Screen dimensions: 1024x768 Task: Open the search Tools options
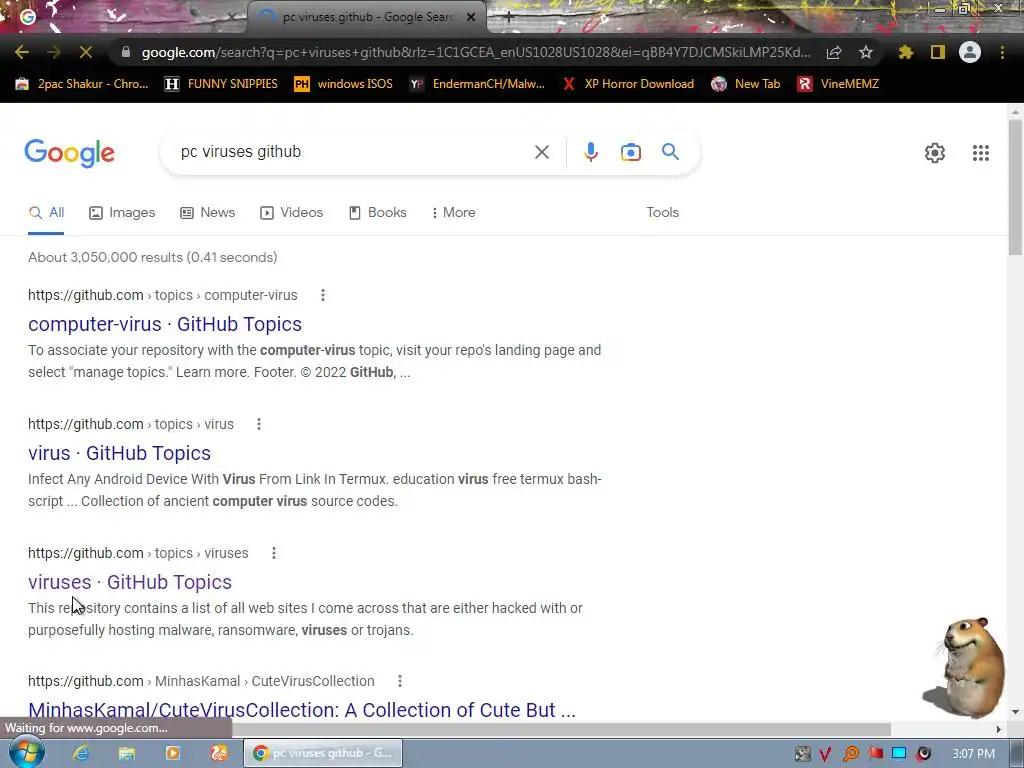662,213
